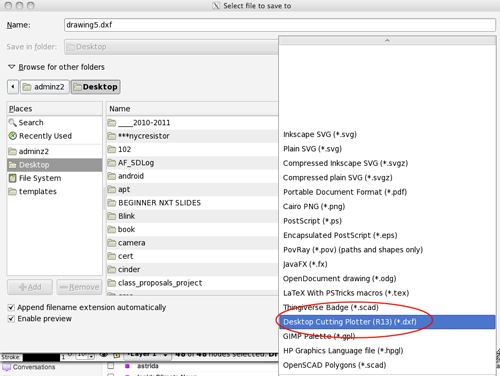
Task: Click the back arrow path button
Action: [x=13, y=87]
